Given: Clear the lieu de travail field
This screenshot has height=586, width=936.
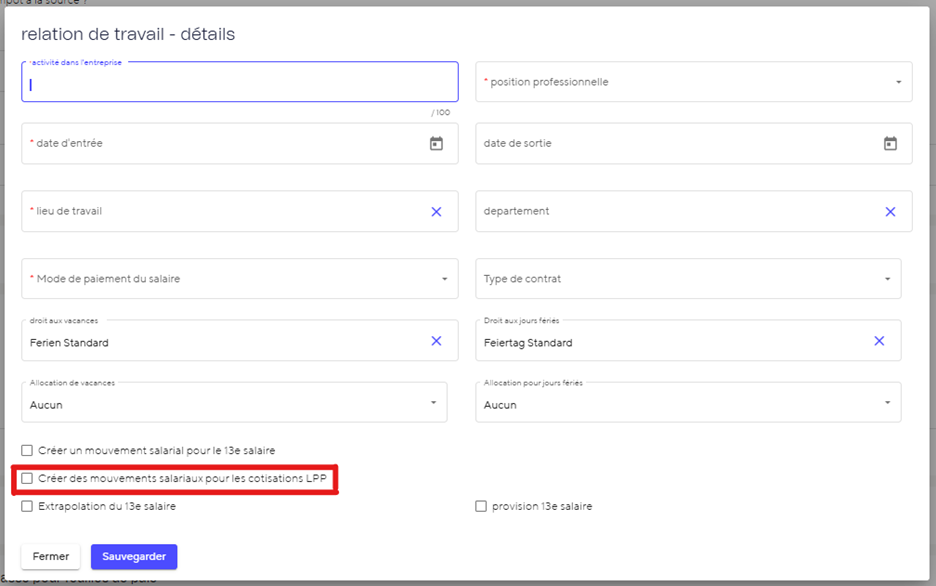Looking at the screenshot, I should [436, 212].
